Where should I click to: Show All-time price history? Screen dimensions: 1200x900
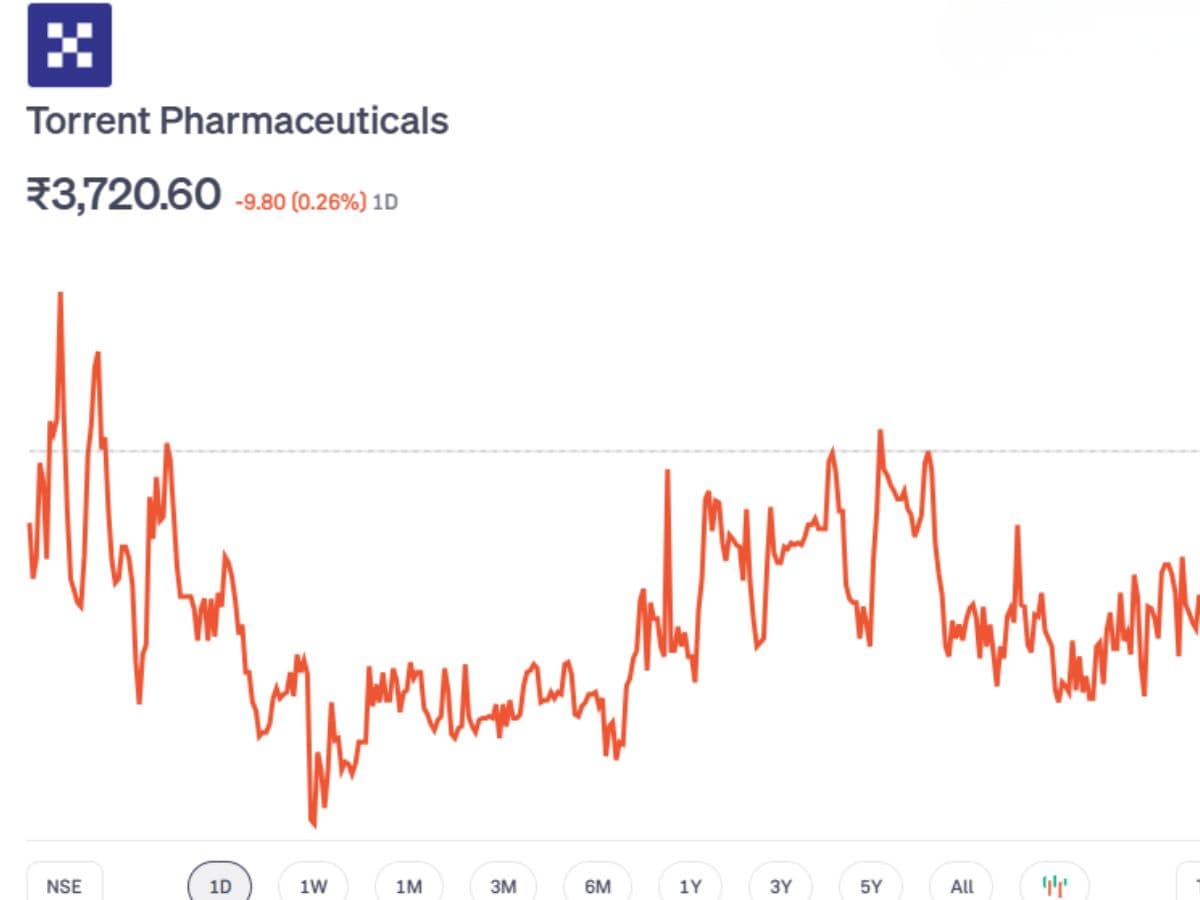point(962,886)
